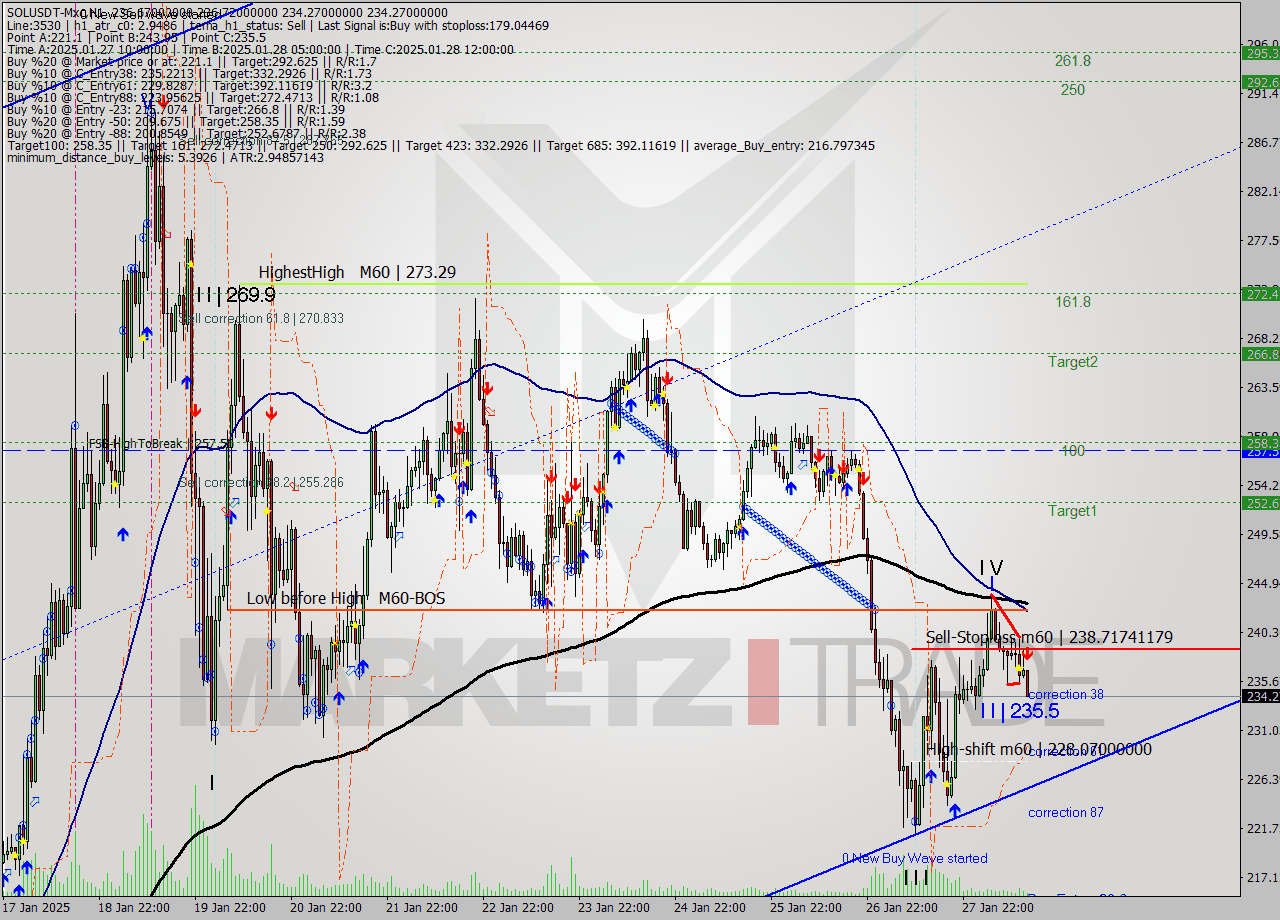This screenshot has height=920, width=1280.
Task: Click the green 266.8 price tag
Action: [x=1260, y=353]
